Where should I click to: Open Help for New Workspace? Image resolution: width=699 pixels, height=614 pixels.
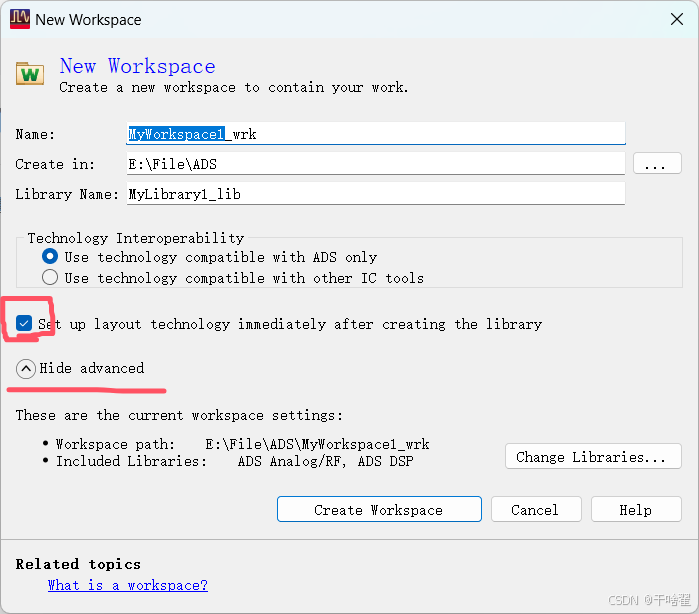[636, 509]
